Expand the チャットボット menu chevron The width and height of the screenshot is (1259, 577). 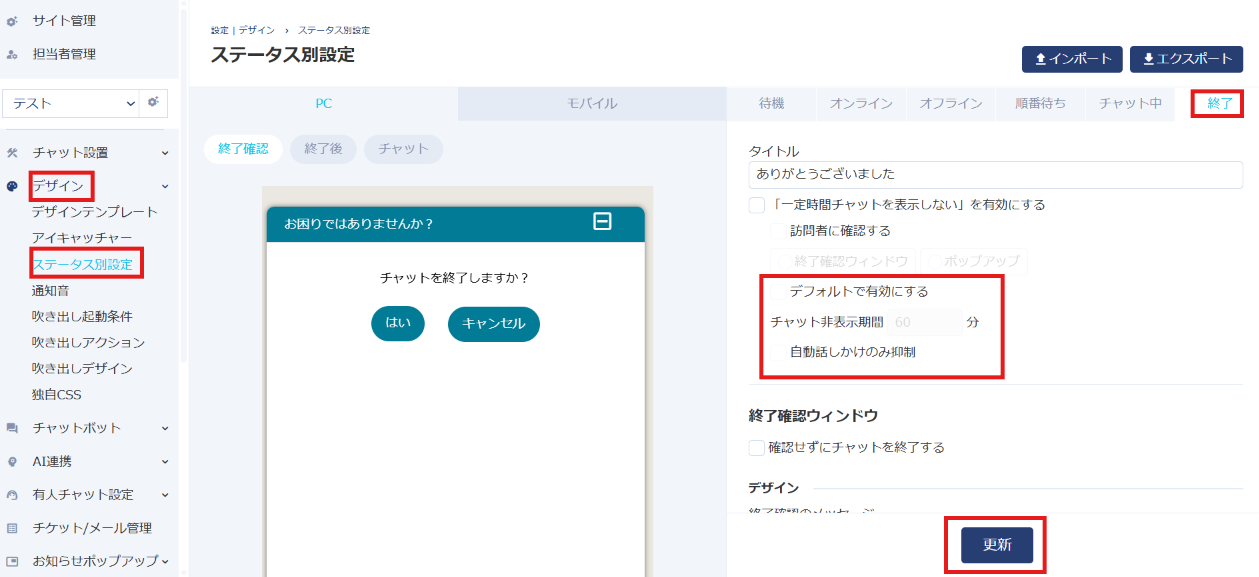tap(165, 428)
